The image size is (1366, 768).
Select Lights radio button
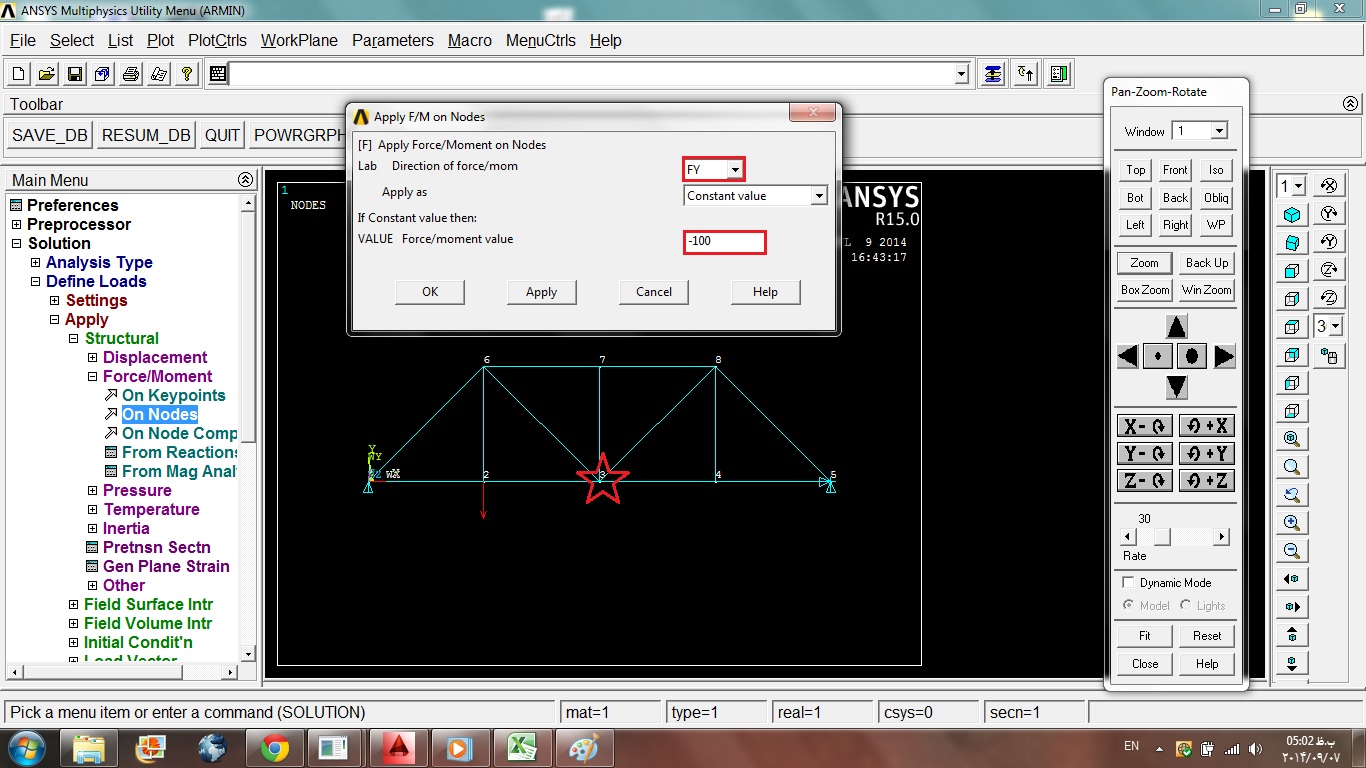click(1185, 605)
